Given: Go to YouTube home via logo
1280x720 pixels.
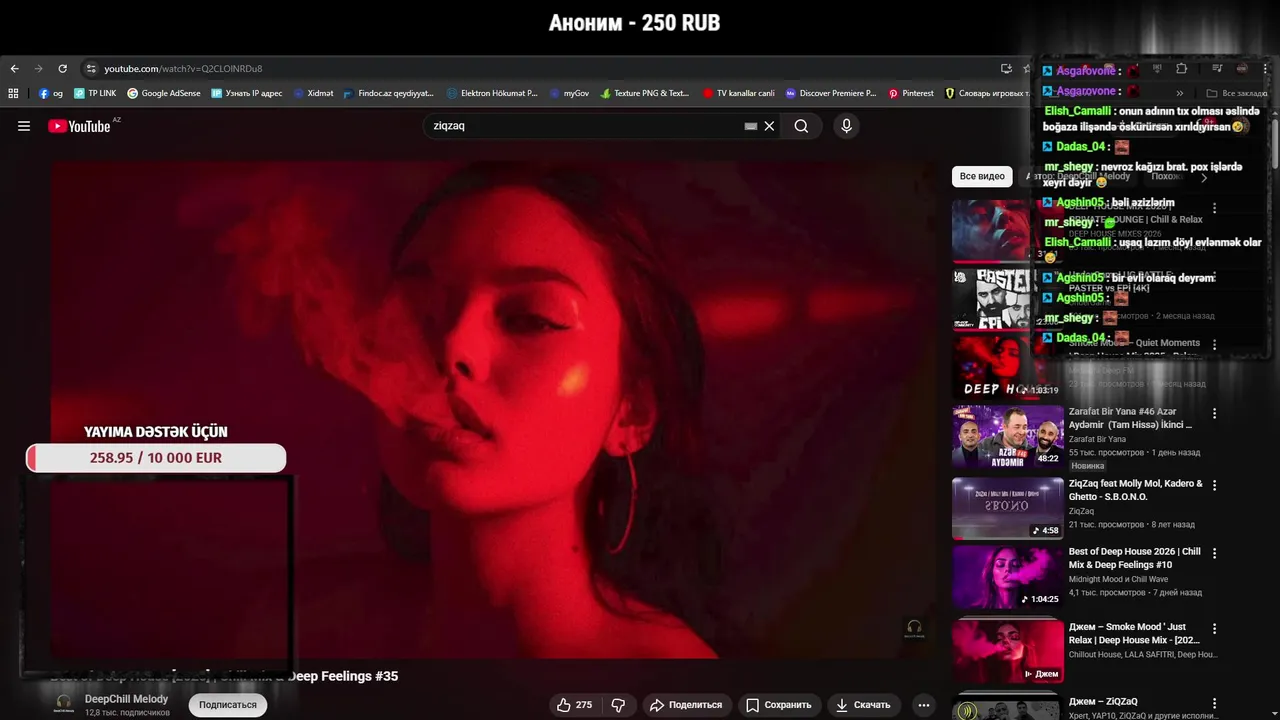Looking at the screenshot, I should point(79,126).
